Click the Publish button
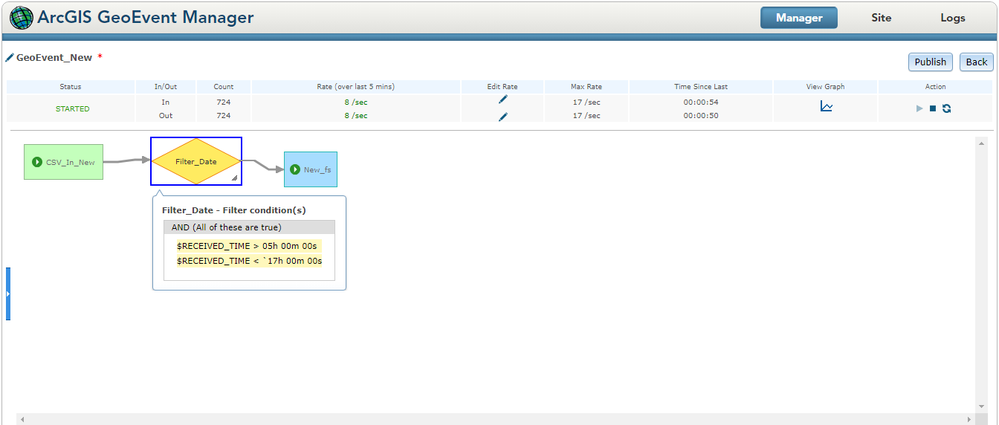Image resolution: width=999 pixels, height=425 pixels. [x=930, y=62]
